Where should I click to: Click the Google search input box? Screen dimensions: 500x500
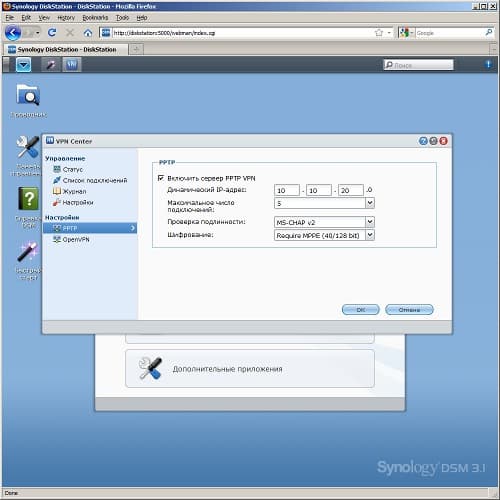coord(449,33)
